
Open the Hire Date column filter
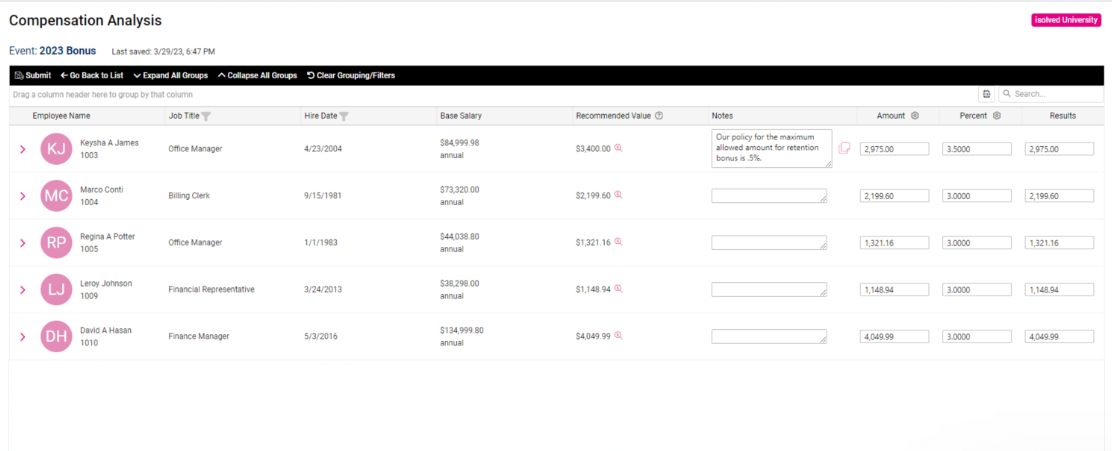[343, 116]
